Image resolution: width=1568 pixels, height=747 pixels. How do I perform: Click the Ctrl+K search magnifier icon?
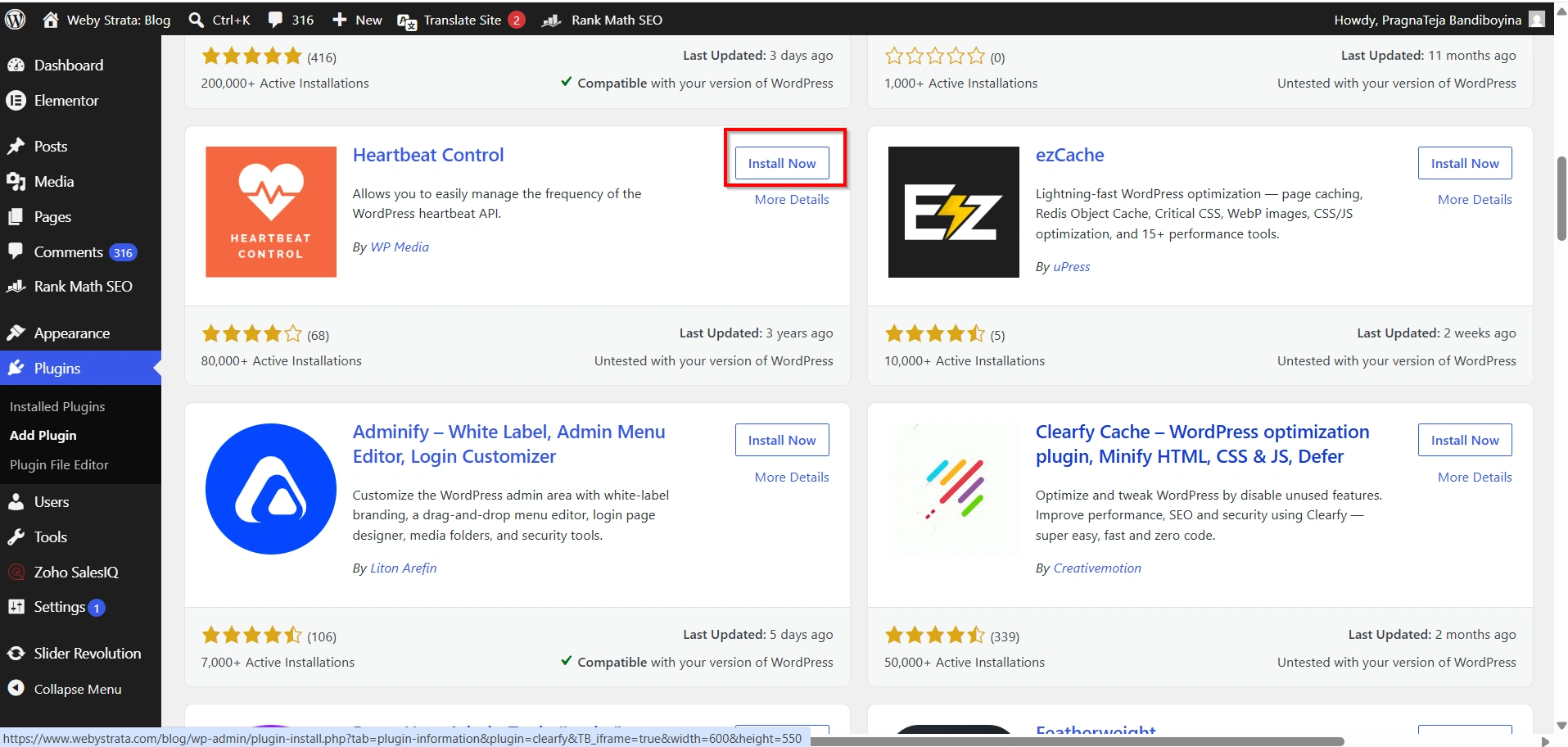[x=196, y=20]
